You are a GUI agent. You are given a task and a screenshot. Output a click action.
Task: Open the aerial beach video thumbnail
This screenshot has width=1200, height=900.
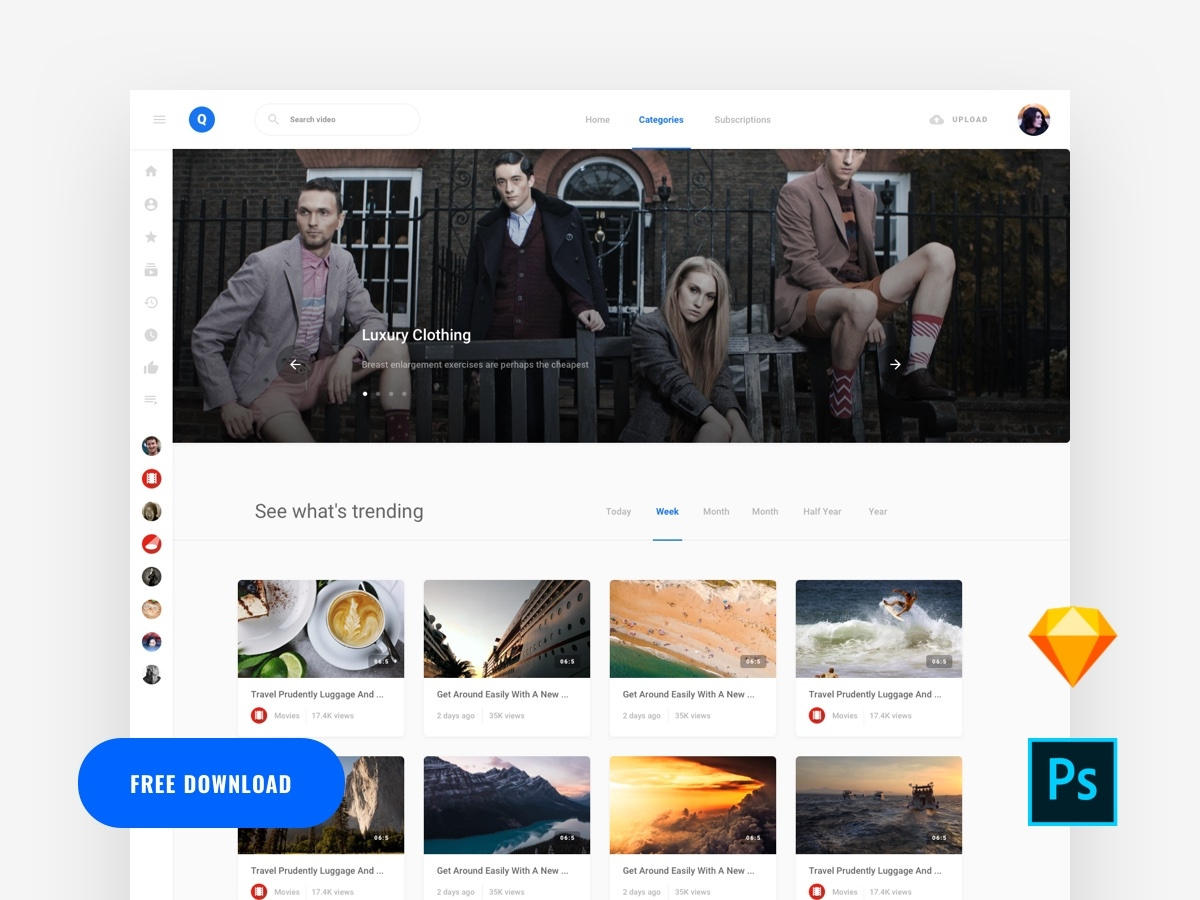click(x=693, y=629)
